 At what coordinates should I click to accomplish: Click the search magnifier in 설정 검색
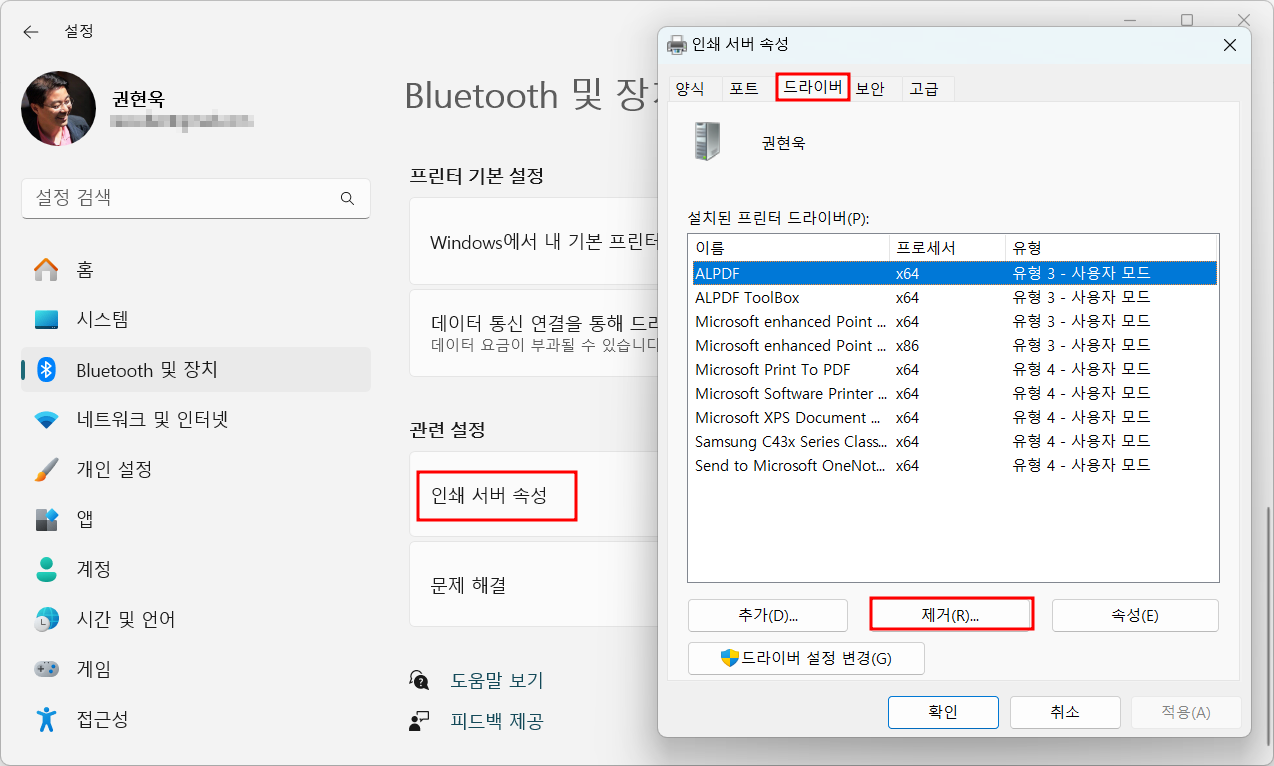347,198
